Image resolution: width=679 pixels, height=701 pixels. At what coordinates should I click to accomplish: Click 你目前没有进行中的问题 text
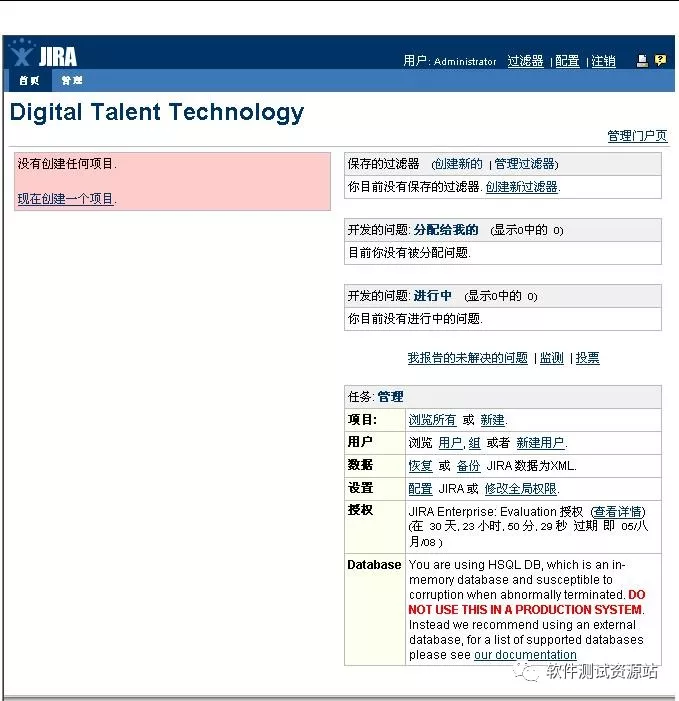click(415, 319)
